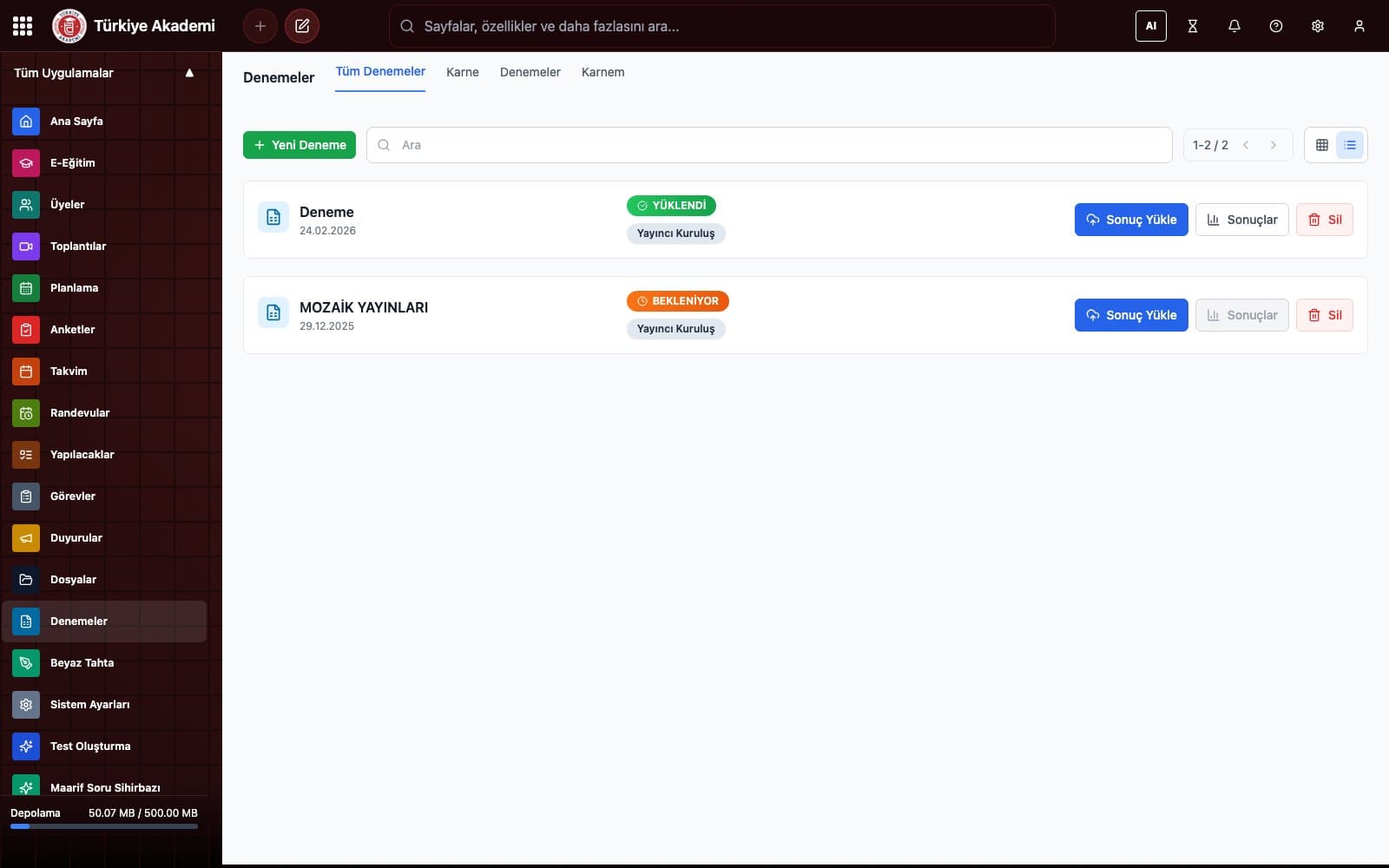Click the hourglass icon in header
The width and height of the screenshot is (1389, 868).
point(1193,26)
